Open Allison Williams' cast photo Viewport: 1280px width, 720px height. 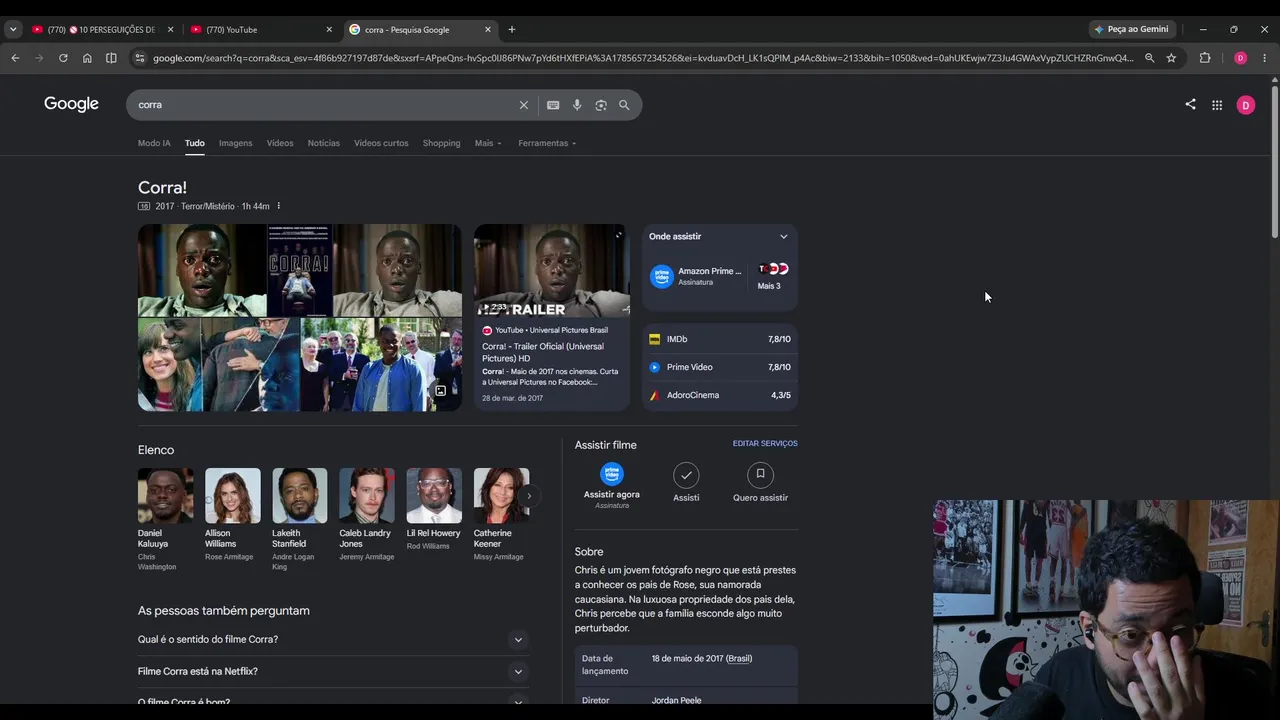point(233,496)
